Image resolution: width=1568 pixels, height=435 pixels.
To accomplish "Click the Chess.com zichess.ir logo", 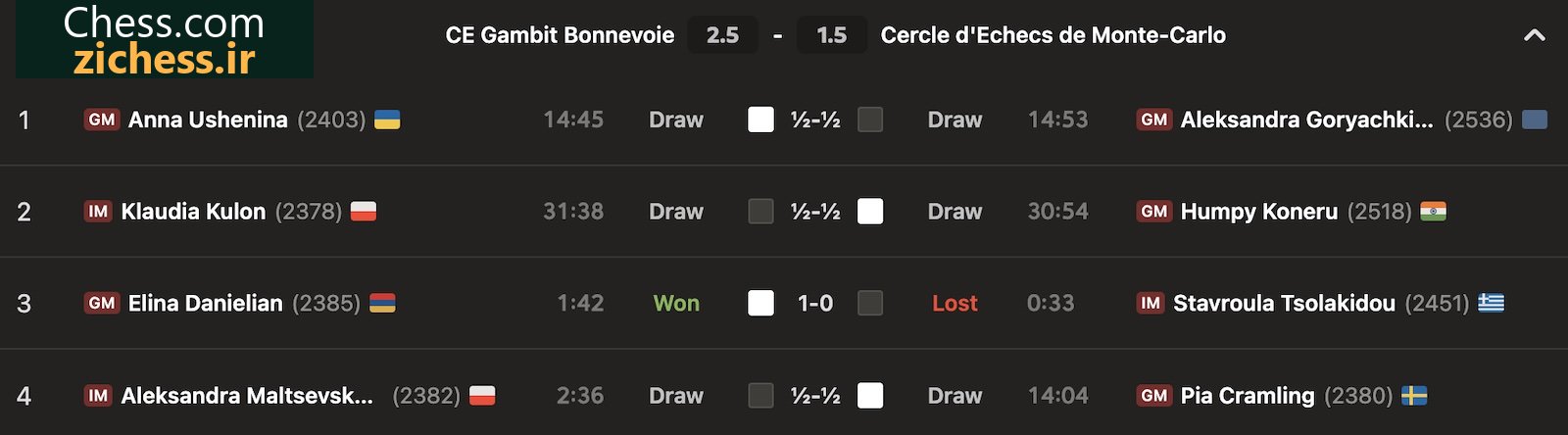I will [x=165, y=39].
